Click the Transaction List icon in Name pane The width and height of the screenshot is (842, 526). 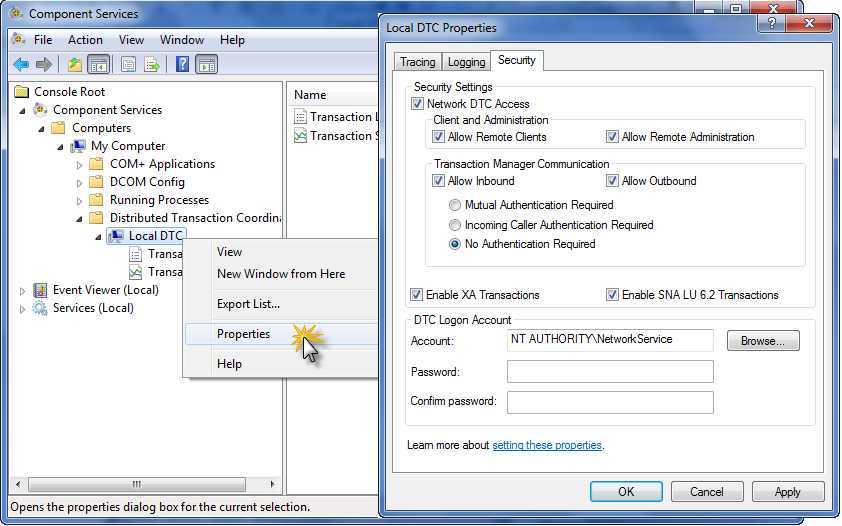tap(300, 116)
